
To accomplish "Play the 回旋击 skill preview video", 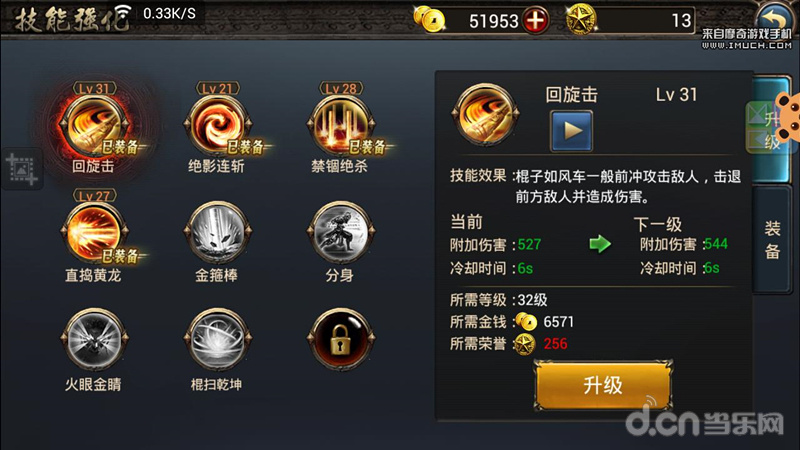I will [571, 131].
